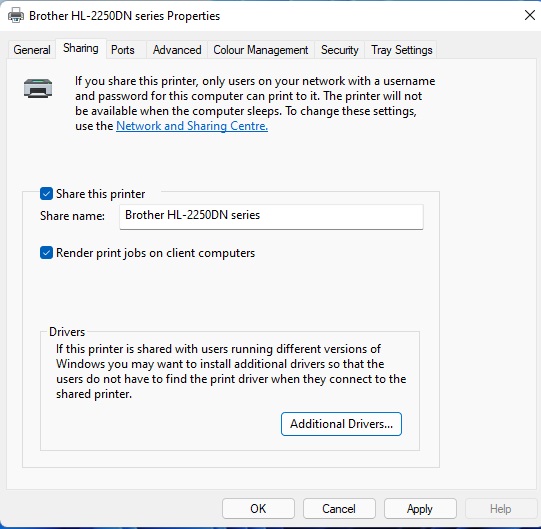The image size is (541, 529).
Task: Switch to the Security tab
Action: 340,50
